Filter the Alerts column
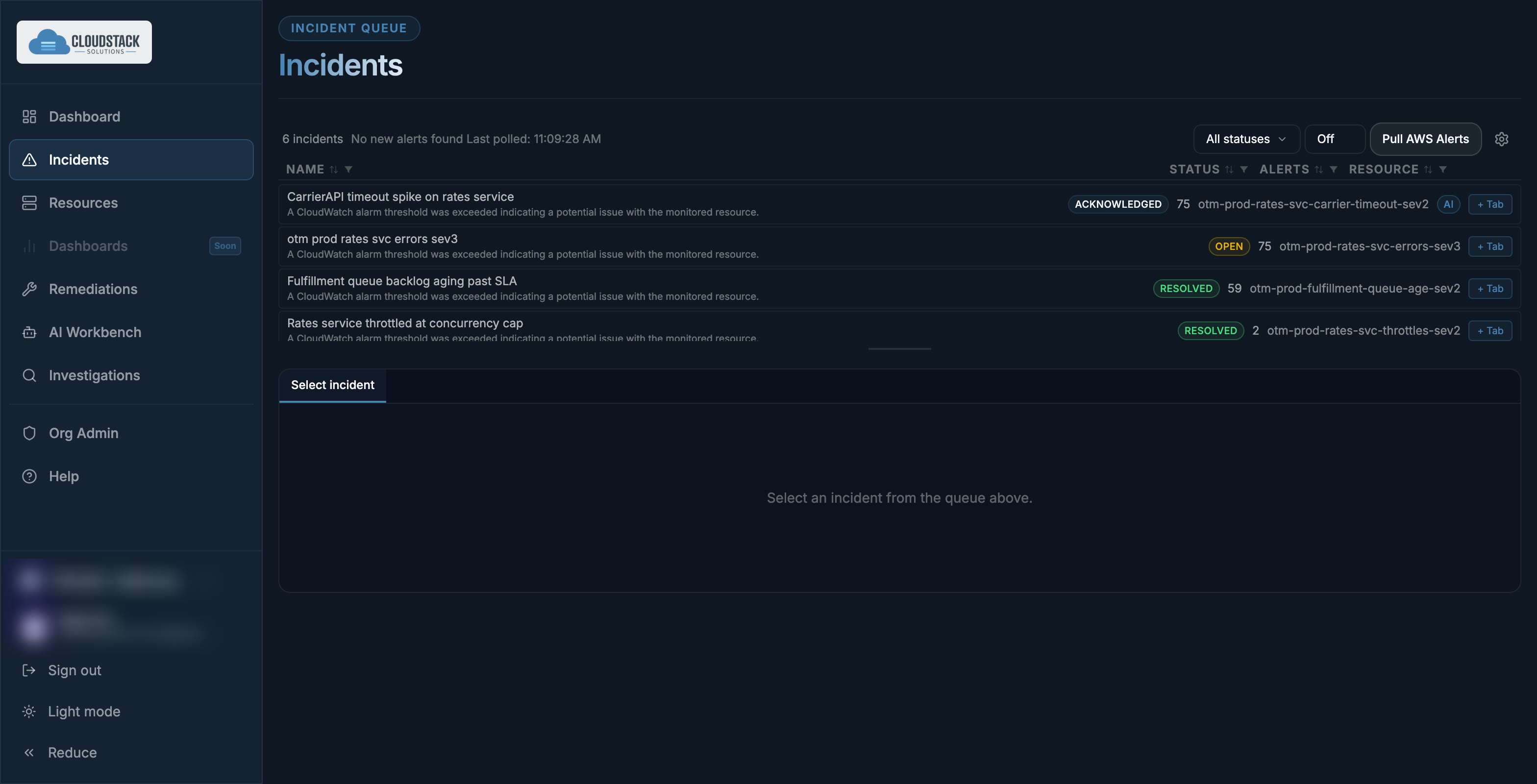Viewport: 1537px width, 784px height. coord(1334,170)
